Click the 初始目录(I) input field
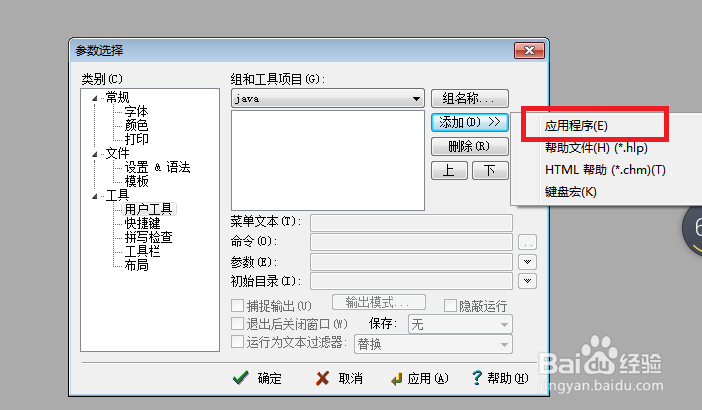 click(x=411, y=281)
